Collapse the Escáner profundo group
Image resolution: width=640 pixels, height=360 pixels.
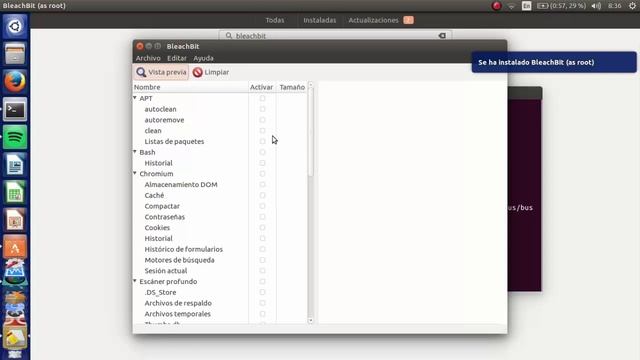135,281
